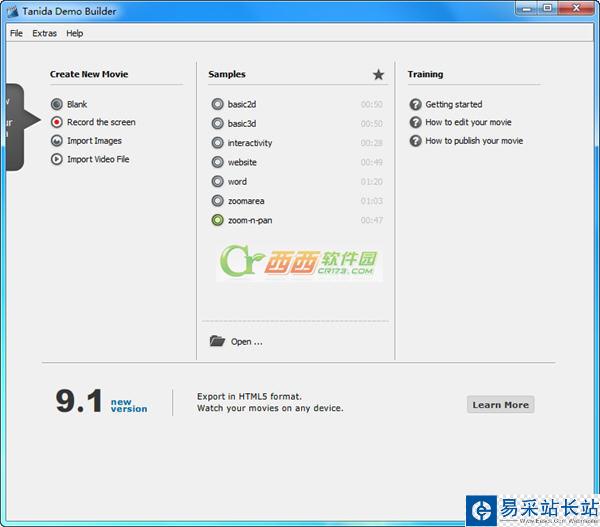Click the basic3d sample disc icon
Screen dimensions: 600x527
(x=217, y=123)
